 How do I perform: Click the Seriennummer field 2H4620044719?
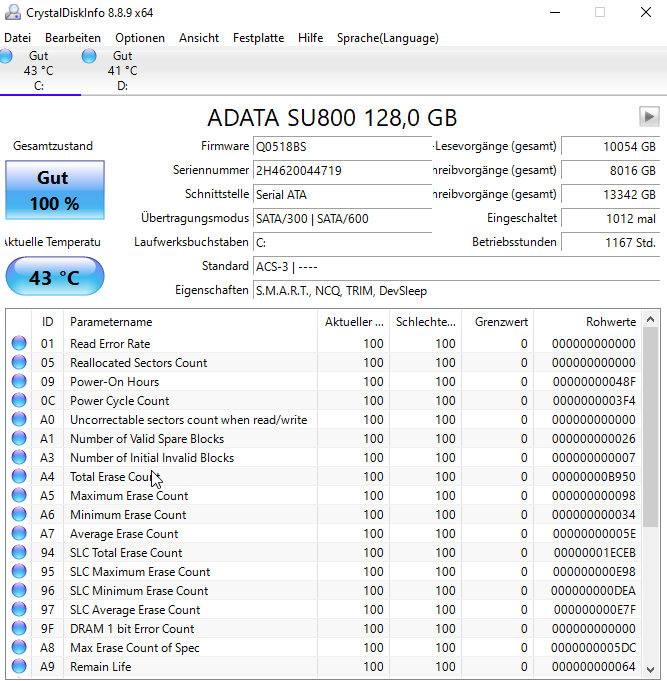(x=342, y=171)
